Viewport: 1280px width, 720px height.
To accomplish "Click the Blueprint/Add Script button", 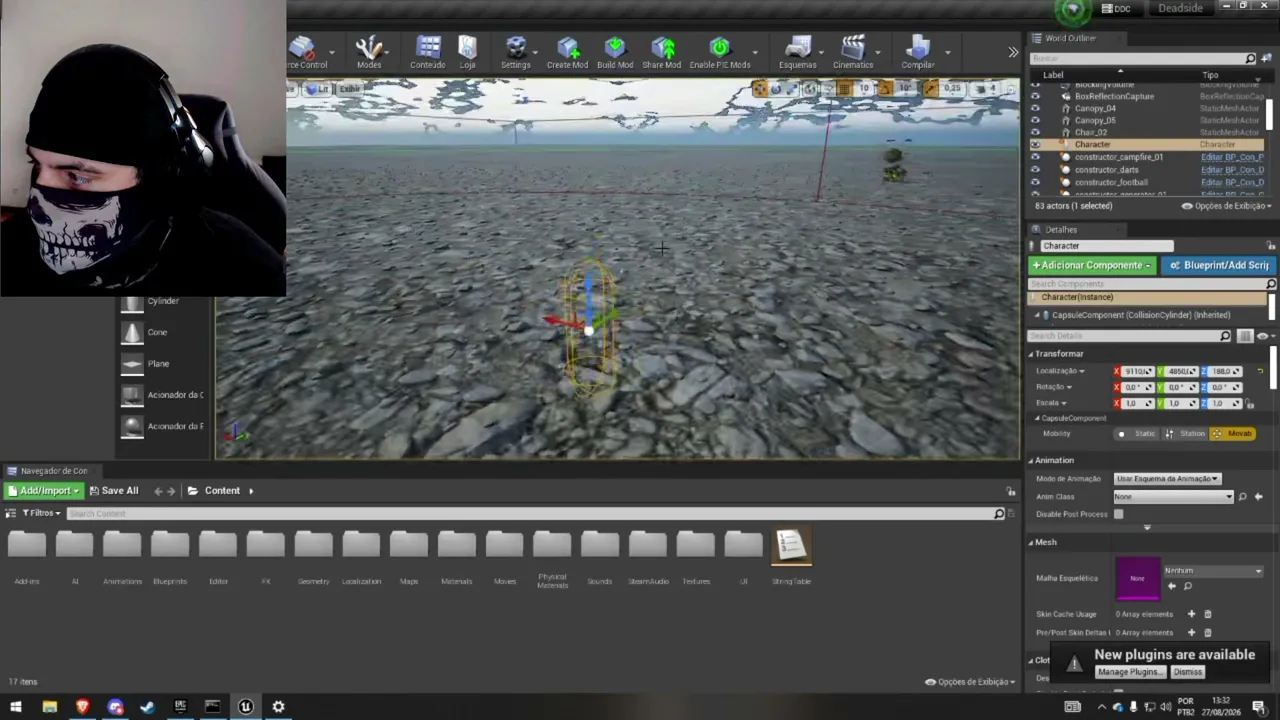I will [1219, 265].
